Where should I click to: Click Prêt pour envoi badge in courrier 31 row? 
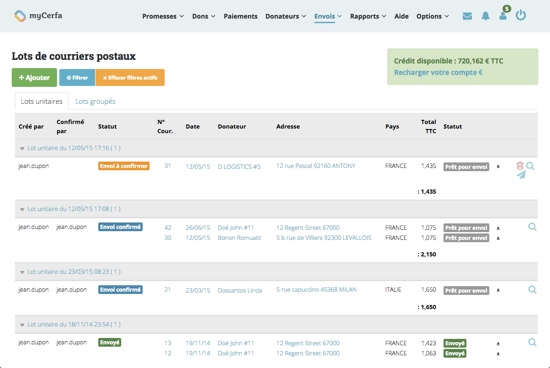pos(466,167)
